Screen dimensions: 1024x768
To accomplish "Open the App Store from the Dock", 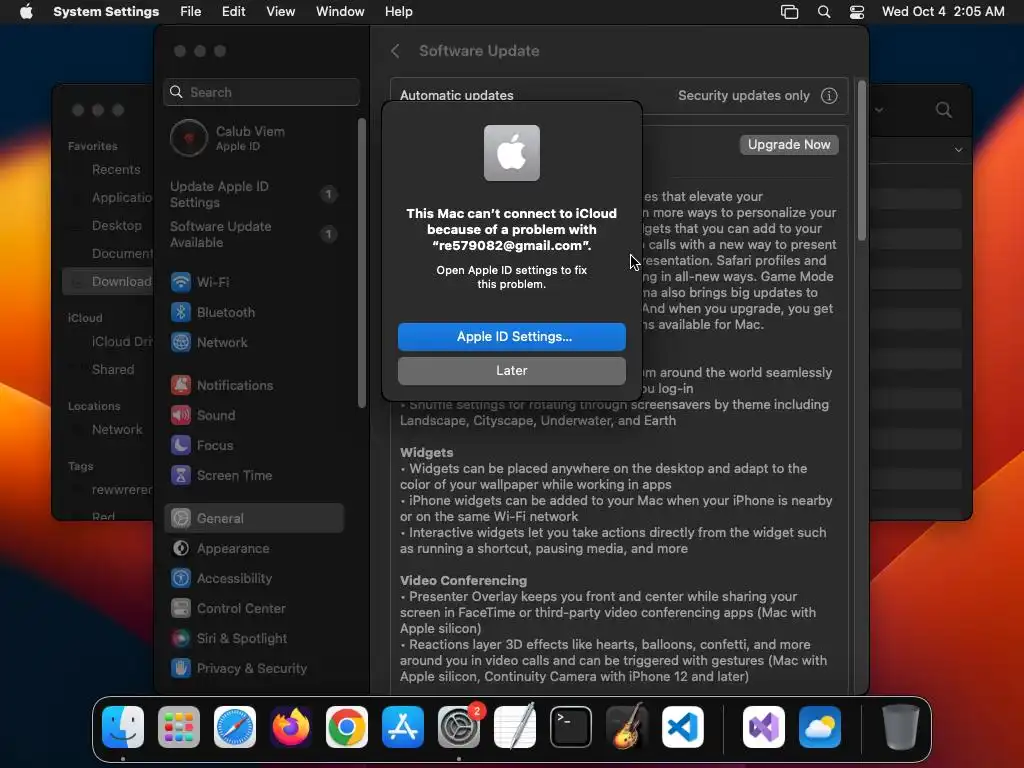I will 403,727.
